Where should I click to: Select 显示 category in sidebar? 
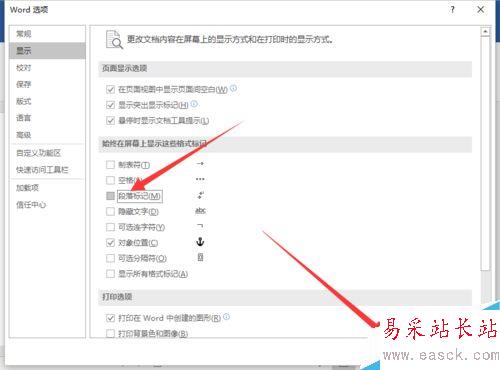(x=48, y=51)
